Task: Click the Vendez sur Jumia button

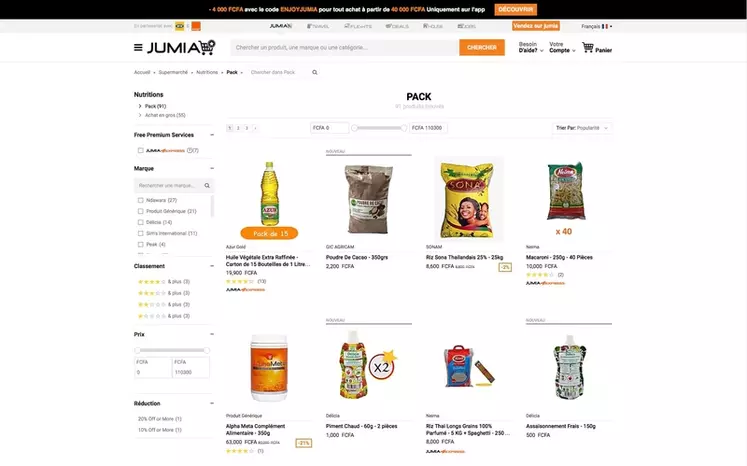Action: coord(536,26)
